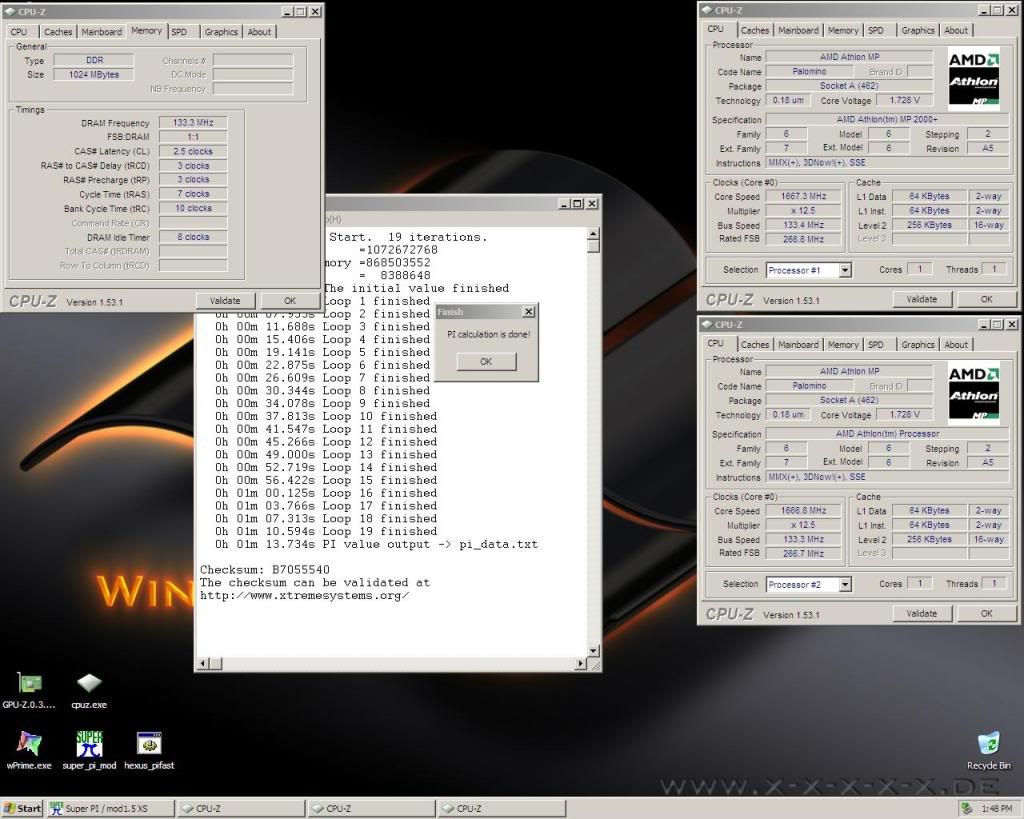1024x819 pixels.
Task: Select the third CPU-Z taskbar button
Action: point(502,809)
